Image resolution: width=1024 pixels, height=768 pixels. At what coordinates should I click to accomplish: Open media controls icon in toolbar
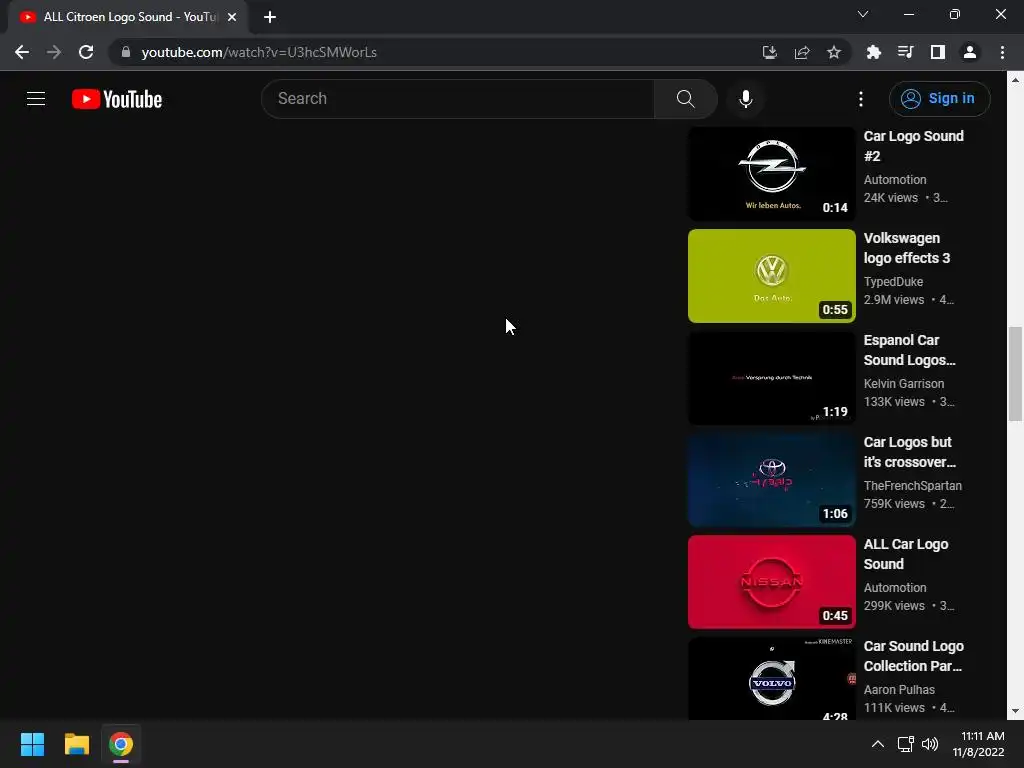click(905, 52)
